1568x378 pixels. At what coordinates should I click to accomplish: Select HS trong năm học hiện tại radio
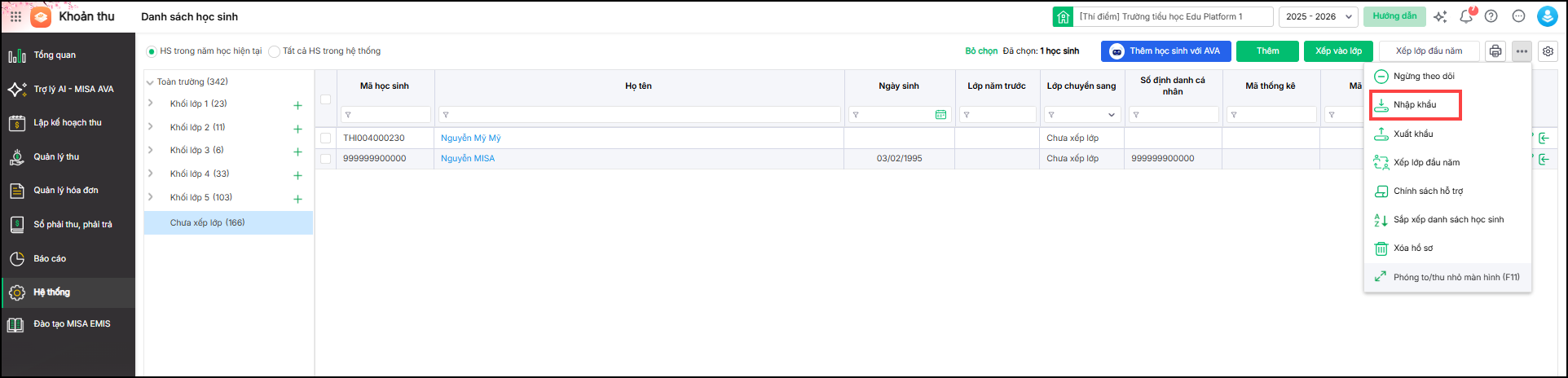pyautogui.click(x=152, y=51)
